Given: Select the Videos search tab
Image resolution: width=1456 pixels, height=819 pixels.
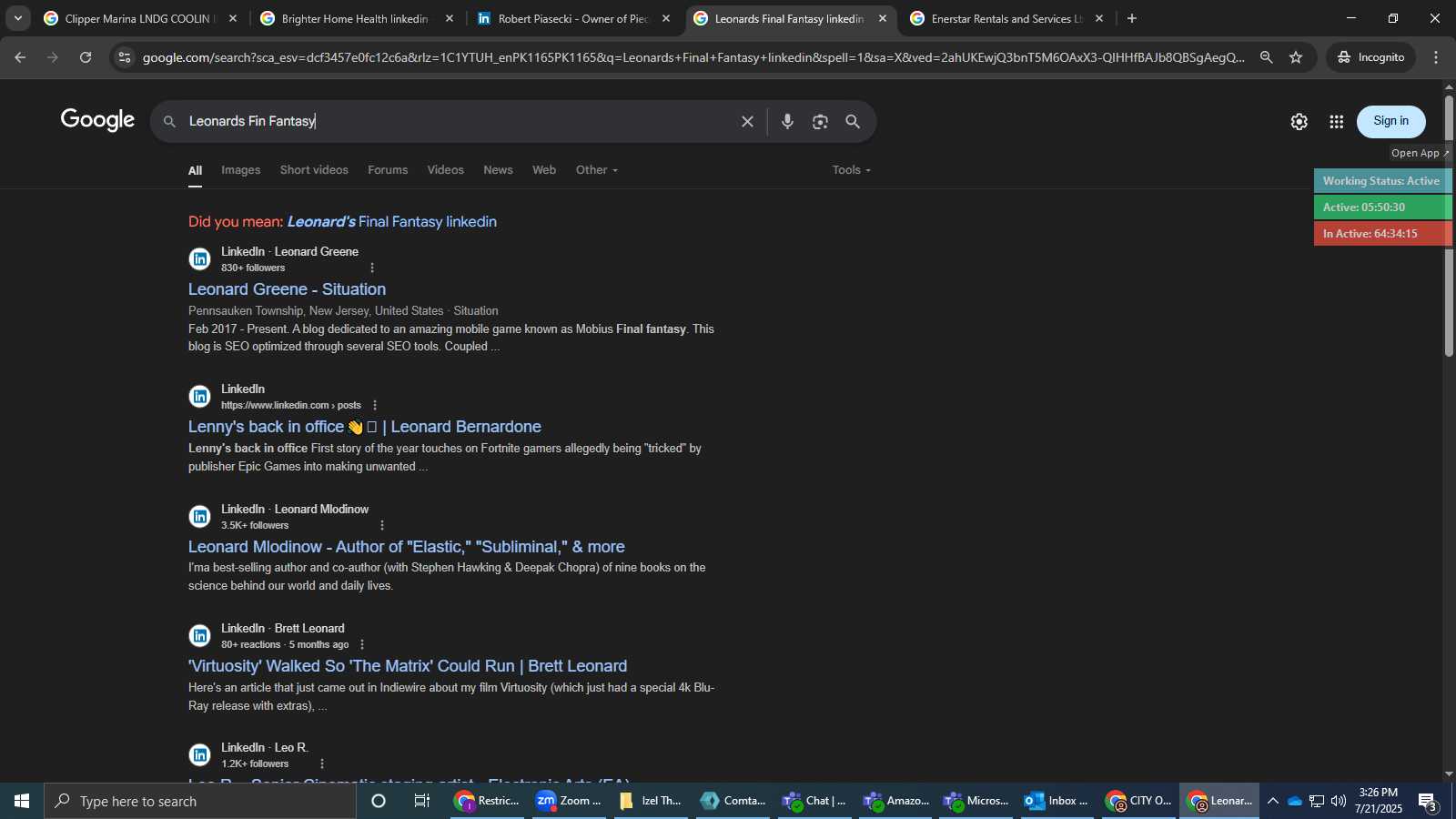Looking at the screenshot, I should click(x=445, y=170).
